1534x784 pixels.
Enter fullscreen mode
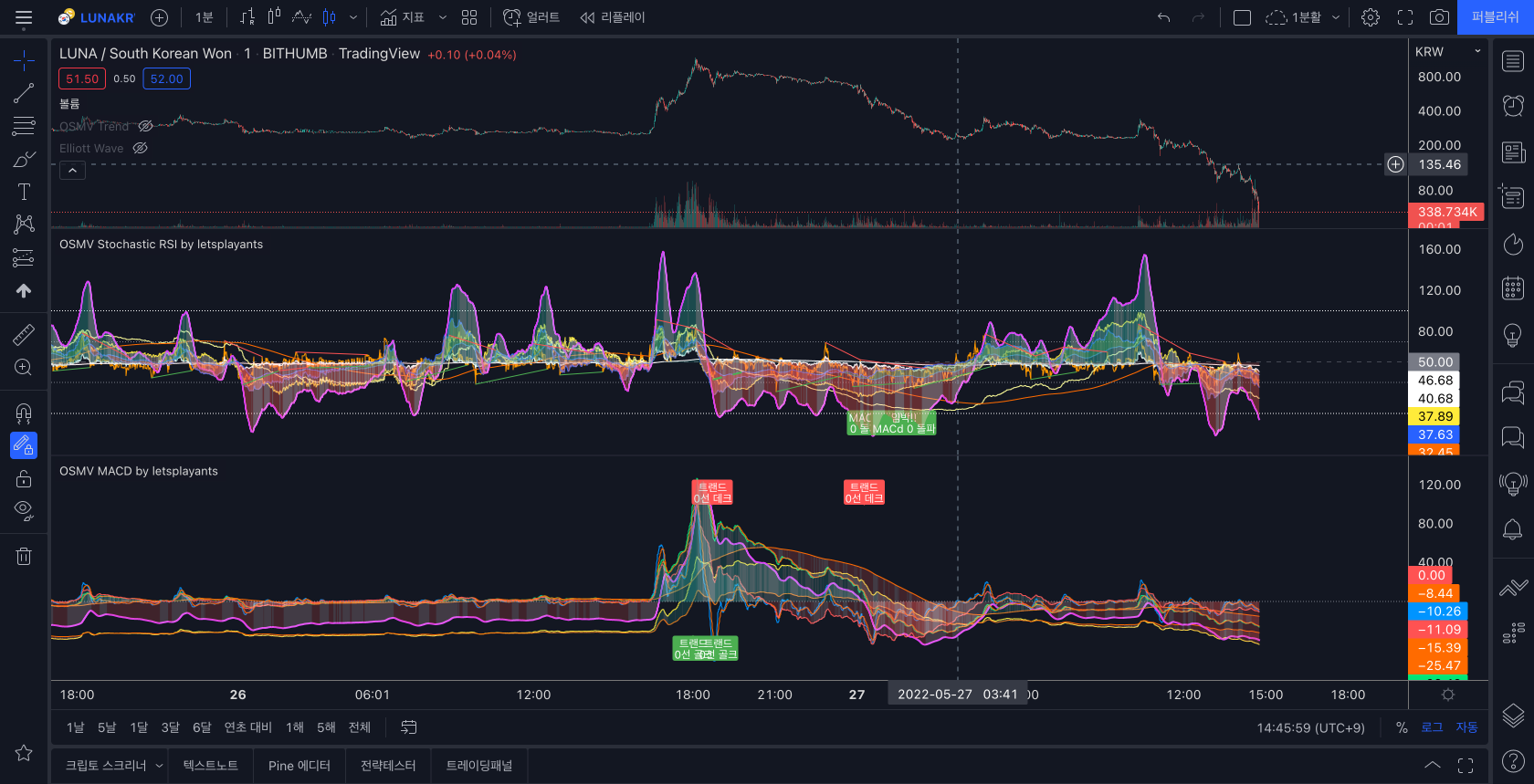(x=1405, y=17)
